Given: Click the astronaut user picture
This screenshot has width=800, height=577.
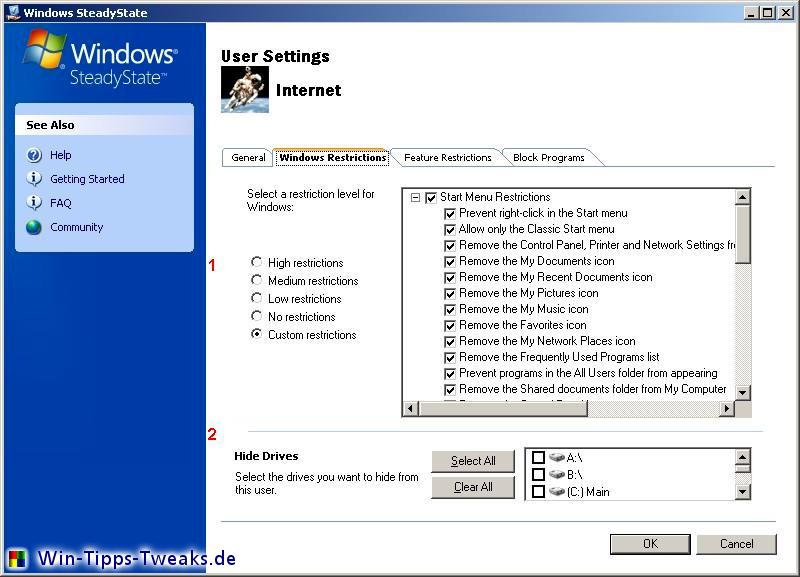Looking at the screenshot, I should (x=245, y=89).
